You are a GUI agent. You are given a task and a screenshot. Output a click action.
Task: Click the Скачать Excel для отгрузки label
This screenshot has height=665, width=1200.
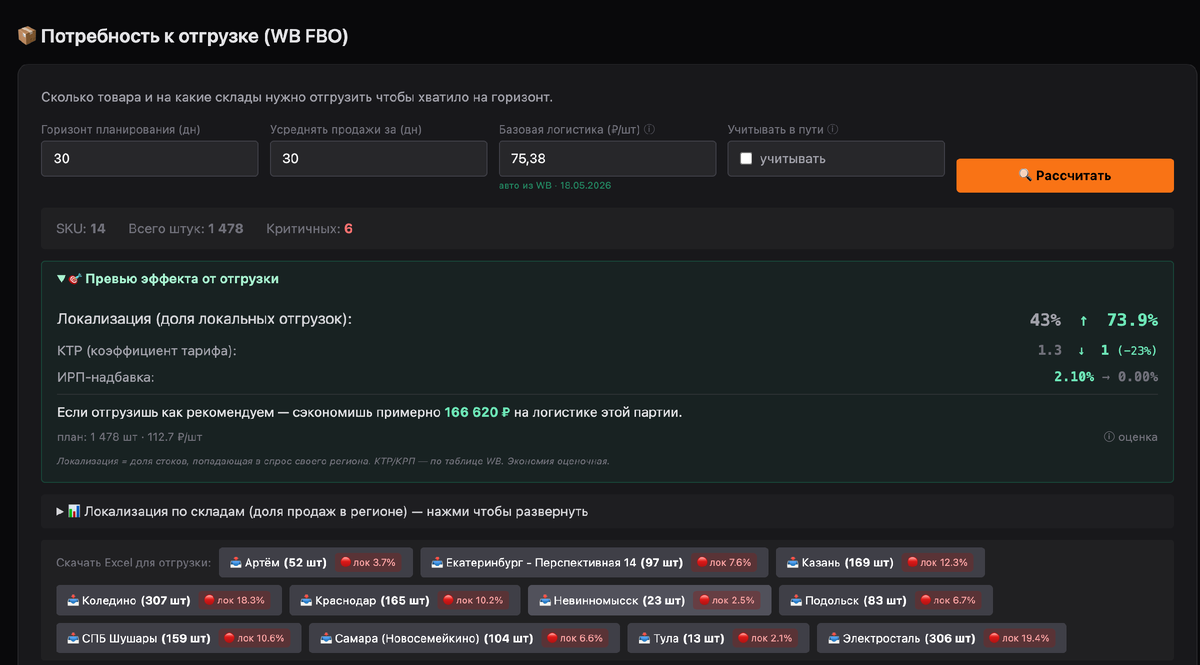point(133,562)
